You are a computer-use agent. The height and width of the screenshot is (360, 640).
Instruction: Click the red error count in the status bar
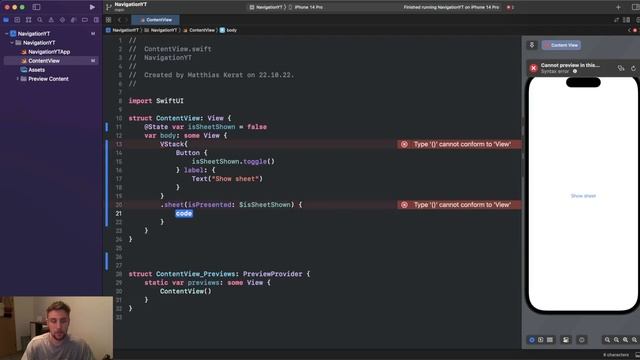(x=510, y=7)
